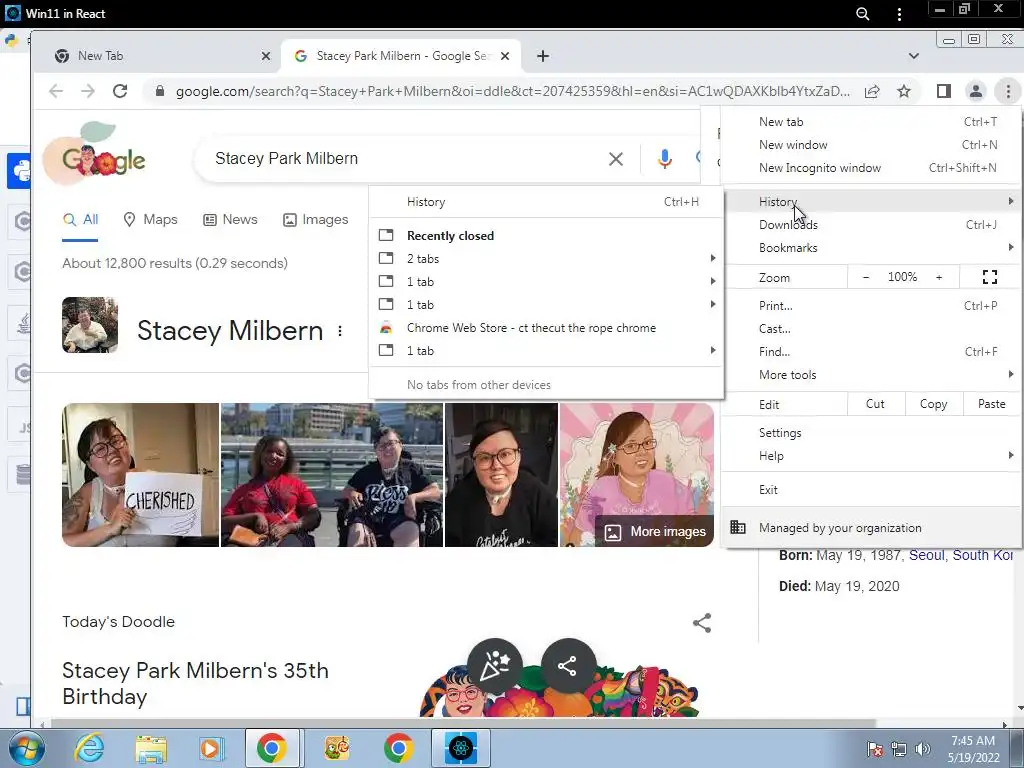Open the CHERISHED sign photo

[x=140, y=475]
